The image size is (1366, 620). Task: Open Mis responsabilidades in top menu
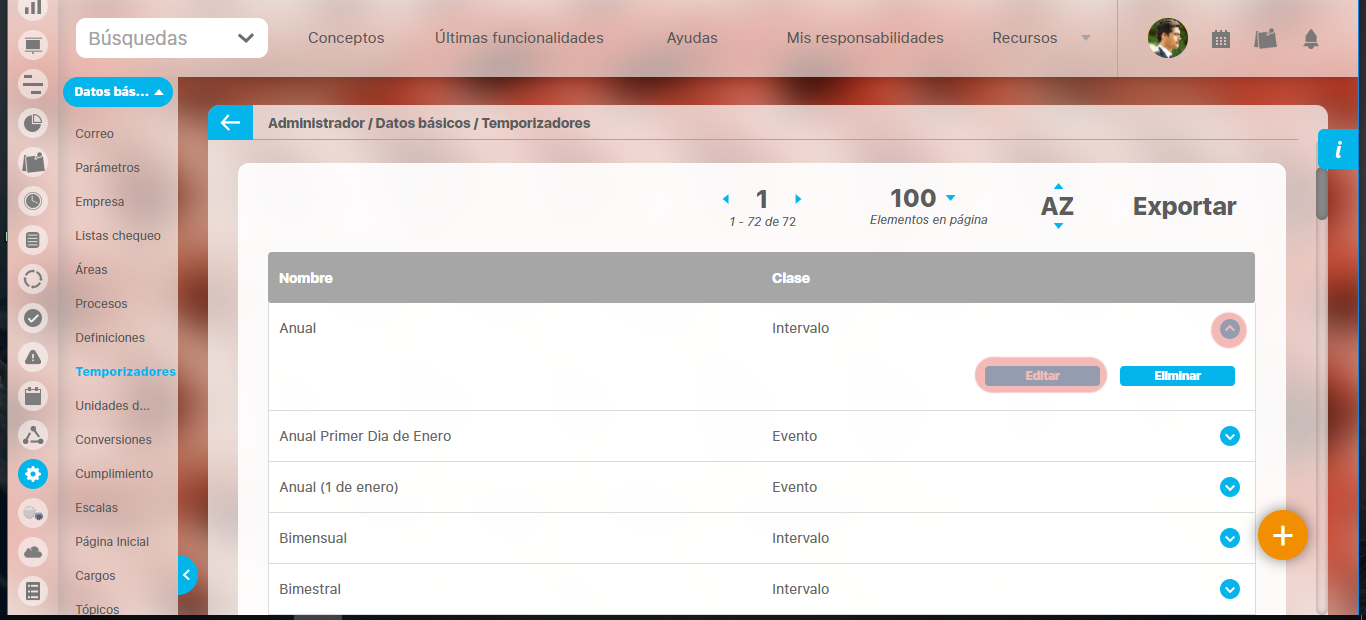(865, 38)
